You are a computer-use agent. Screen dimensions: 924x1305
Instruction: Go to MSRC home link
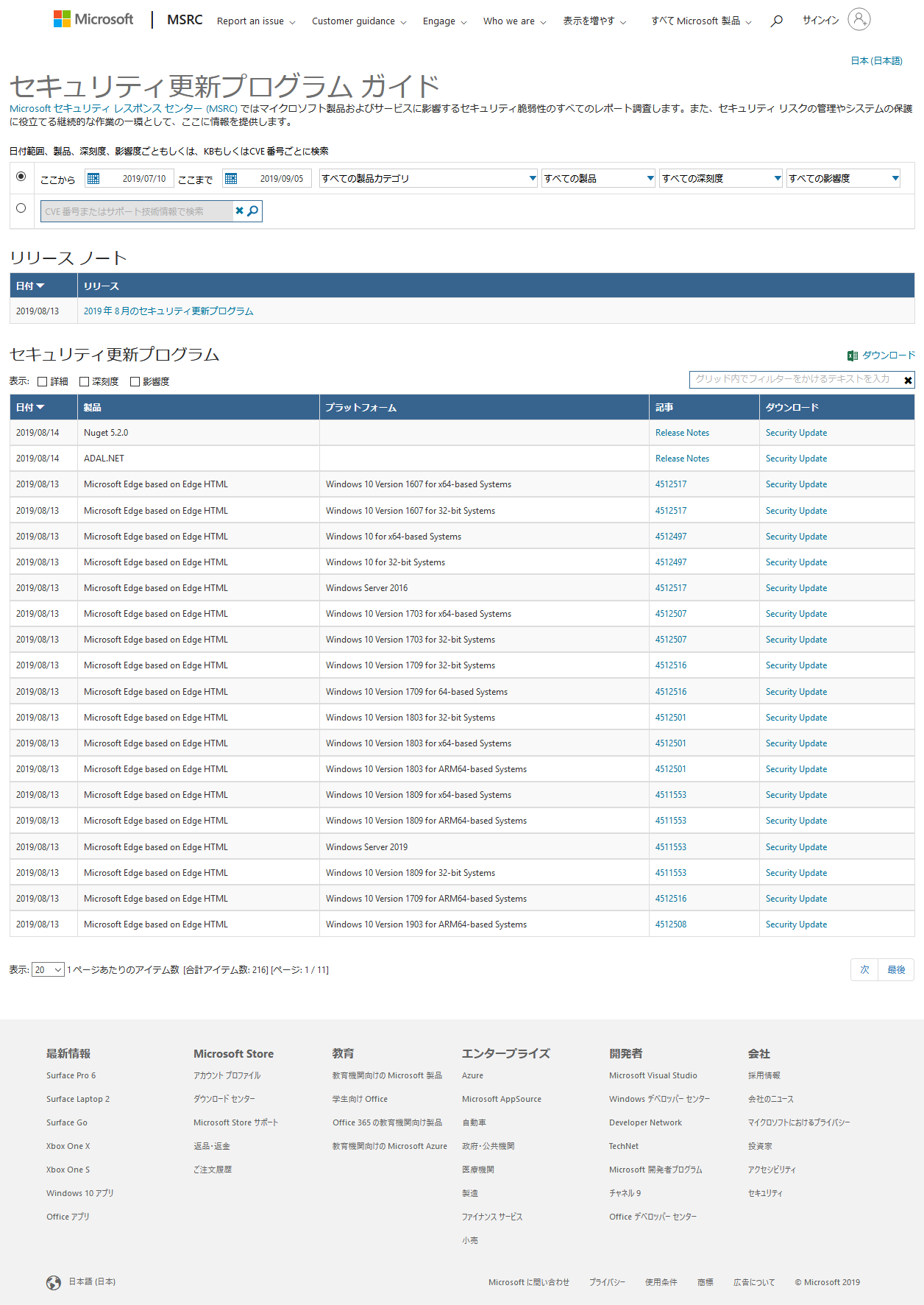click(185, 20)
